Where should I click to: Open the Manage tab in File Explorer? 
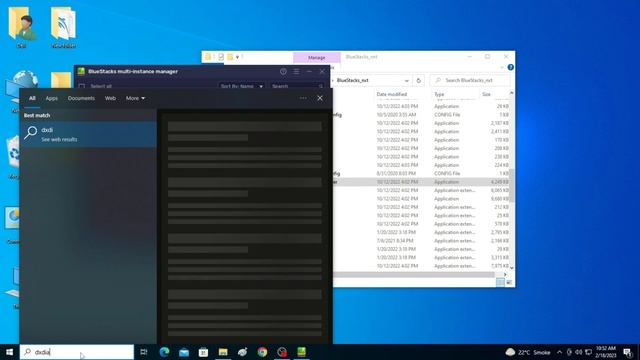pos(317,58)
